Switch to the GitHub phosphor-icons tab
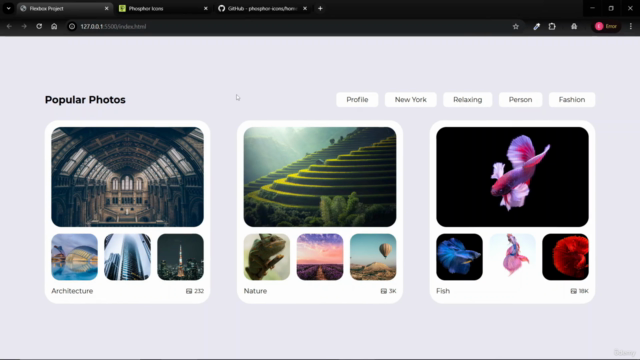 [263, 8]
